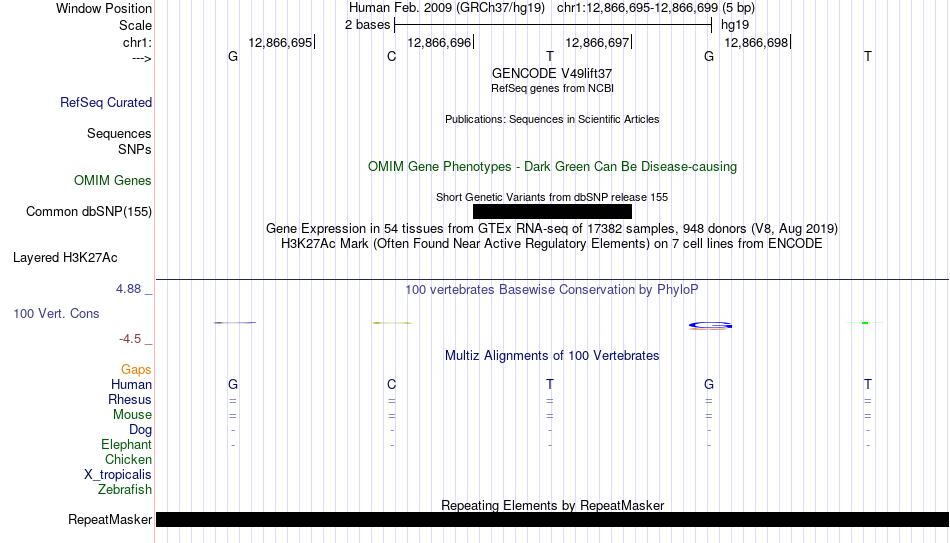
Task: Click the -4.5 PhyloP lower limit
Action: [x=130, y=339]
